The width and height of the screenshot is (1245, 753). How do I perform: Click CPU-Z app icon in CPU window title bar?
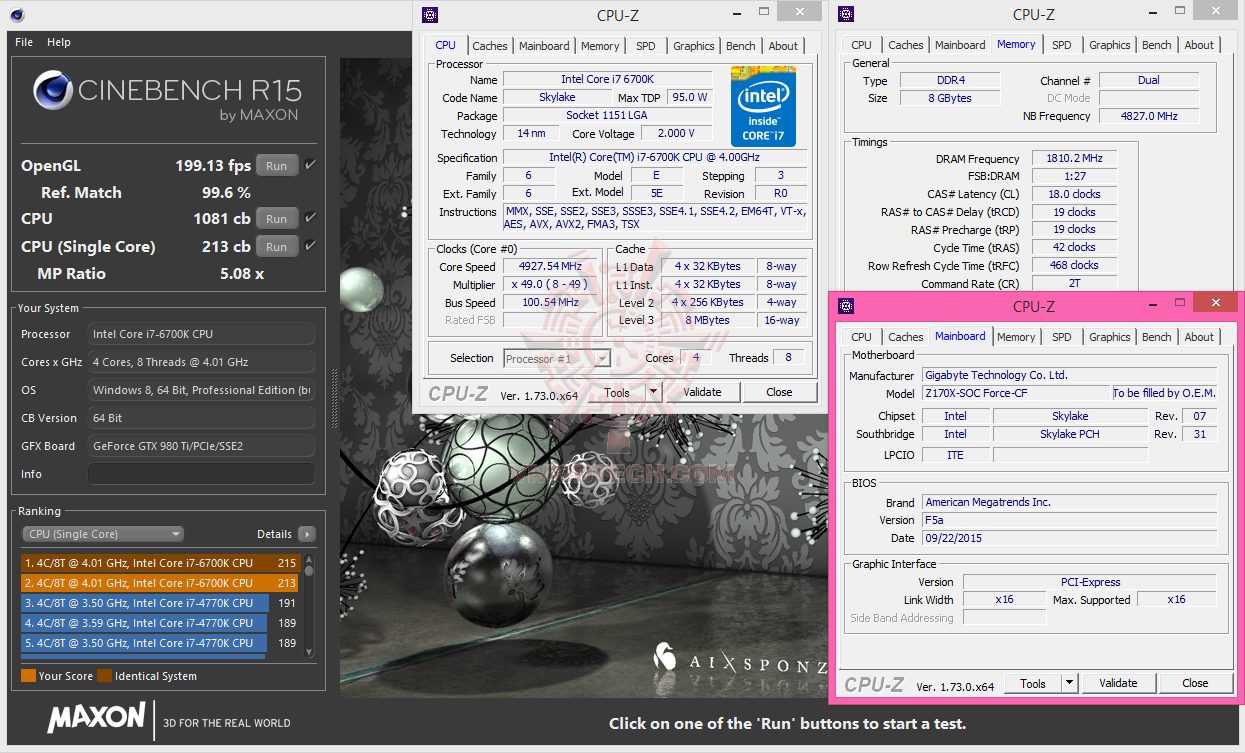(x=429, y=14)
